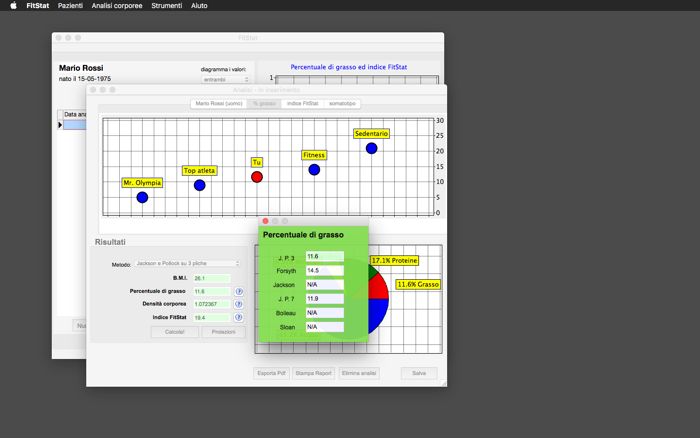The image size is (700, 438).
Task: Click the red Tu marker on chart
Action: (x=257, y=177)
